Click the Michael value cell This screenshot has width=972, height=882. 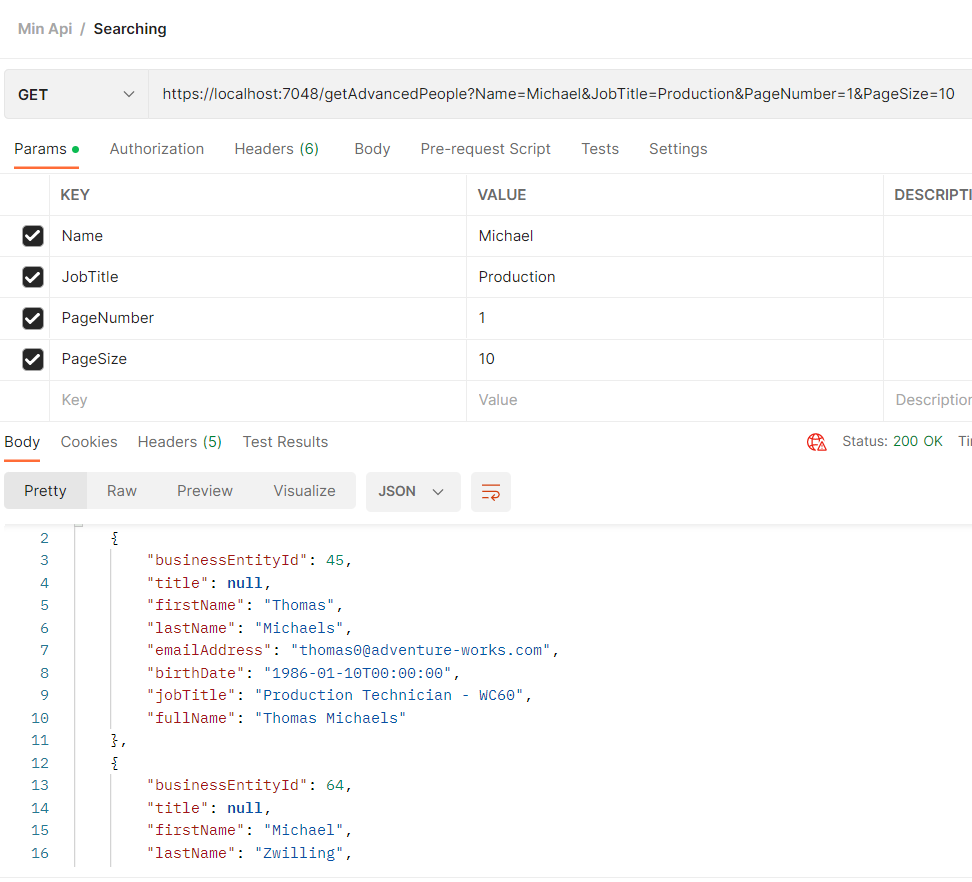(x=674, y=236)
